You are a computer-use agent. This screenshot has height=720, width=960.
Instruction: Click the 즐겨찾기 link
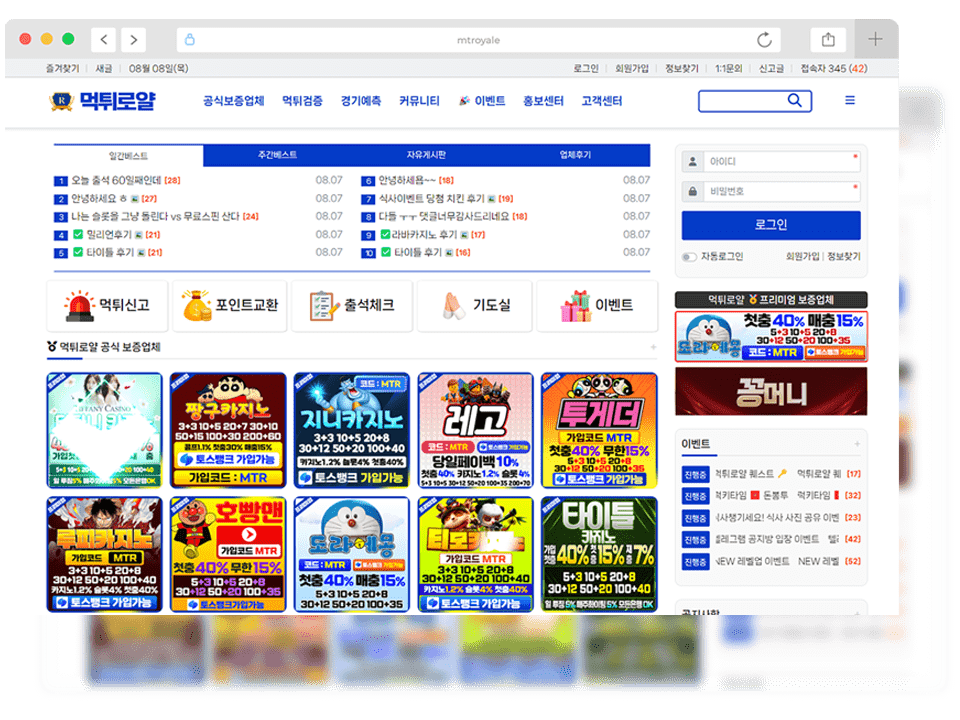pos(62,69)
